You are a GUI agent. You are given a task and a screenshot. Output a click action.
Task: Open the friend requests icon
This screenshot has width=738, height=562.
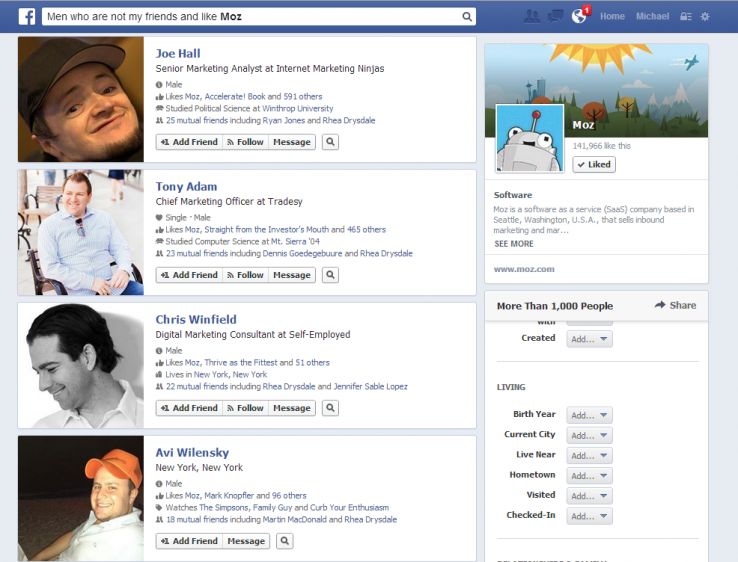coord(531,16)
